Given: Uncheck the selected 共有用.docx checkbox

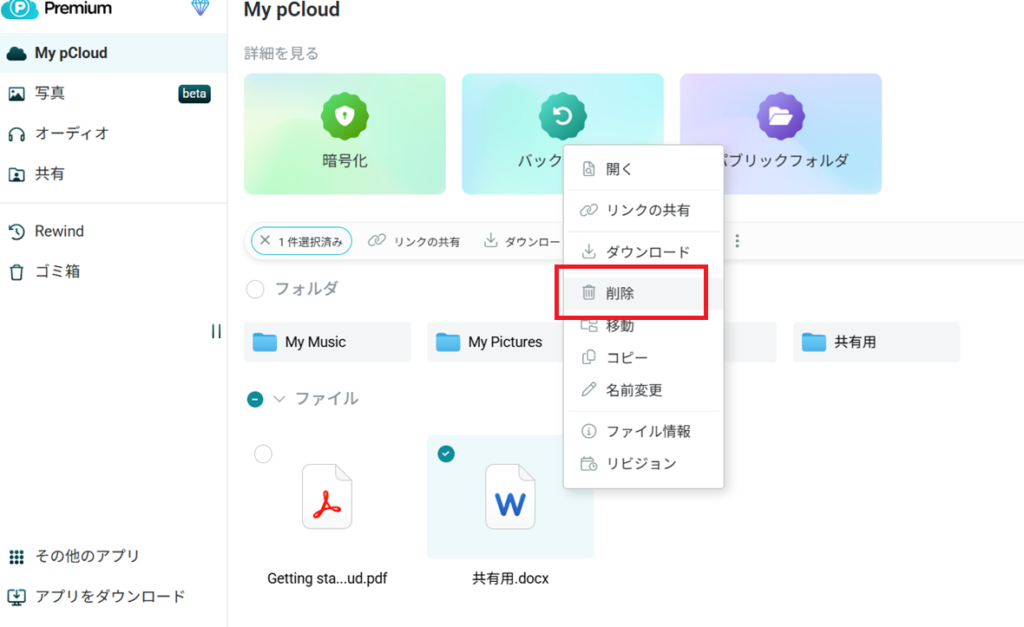Looking at the screenshot, I should click(446, 454).
